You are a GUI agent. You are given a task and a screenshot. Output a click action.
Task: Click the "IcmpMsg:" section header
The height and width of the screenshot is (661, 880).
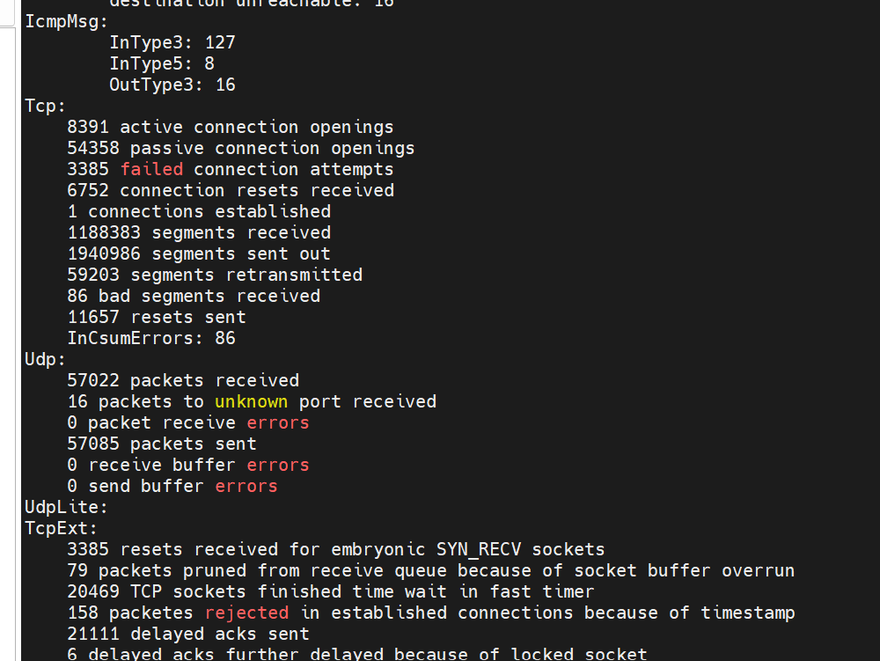[67, 22]
